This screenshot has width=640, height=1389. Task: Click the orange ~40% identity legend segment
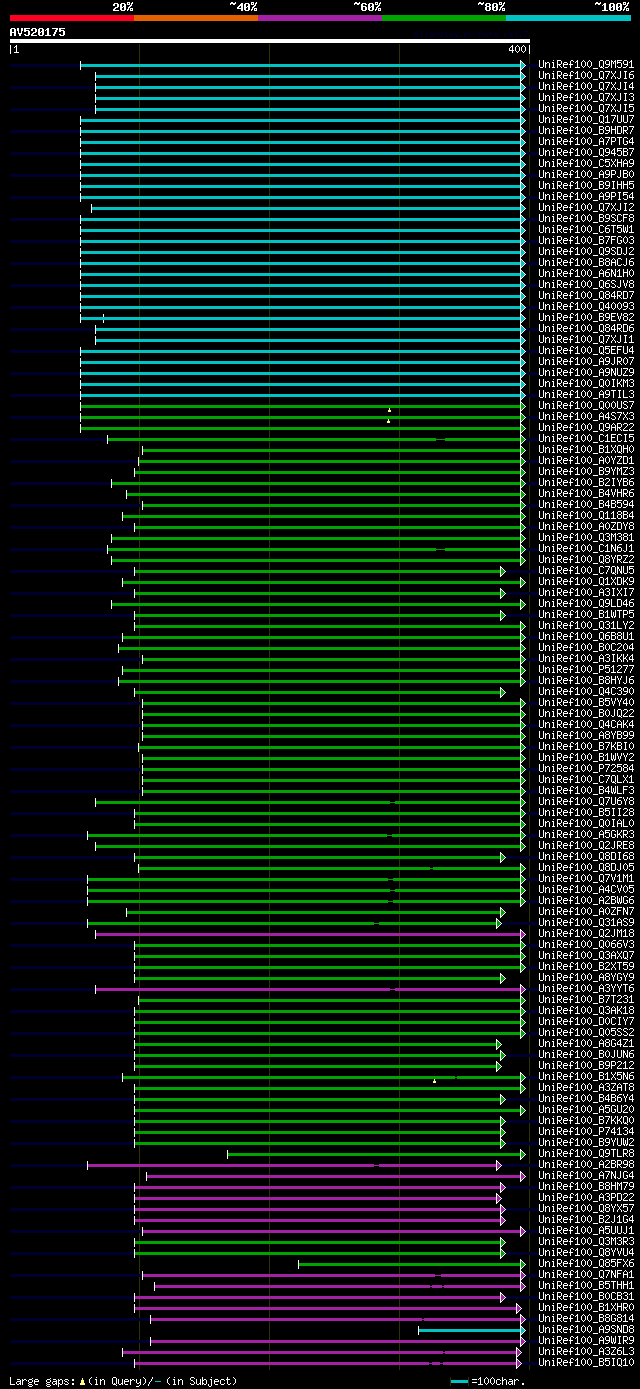click(195, 18)
